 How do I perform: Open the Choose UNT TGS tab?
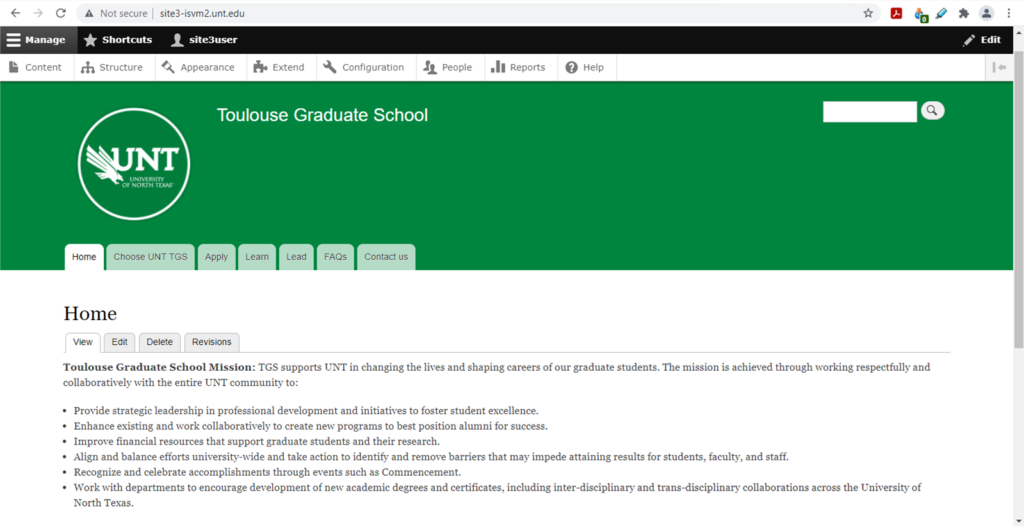(x=150, y=257)
